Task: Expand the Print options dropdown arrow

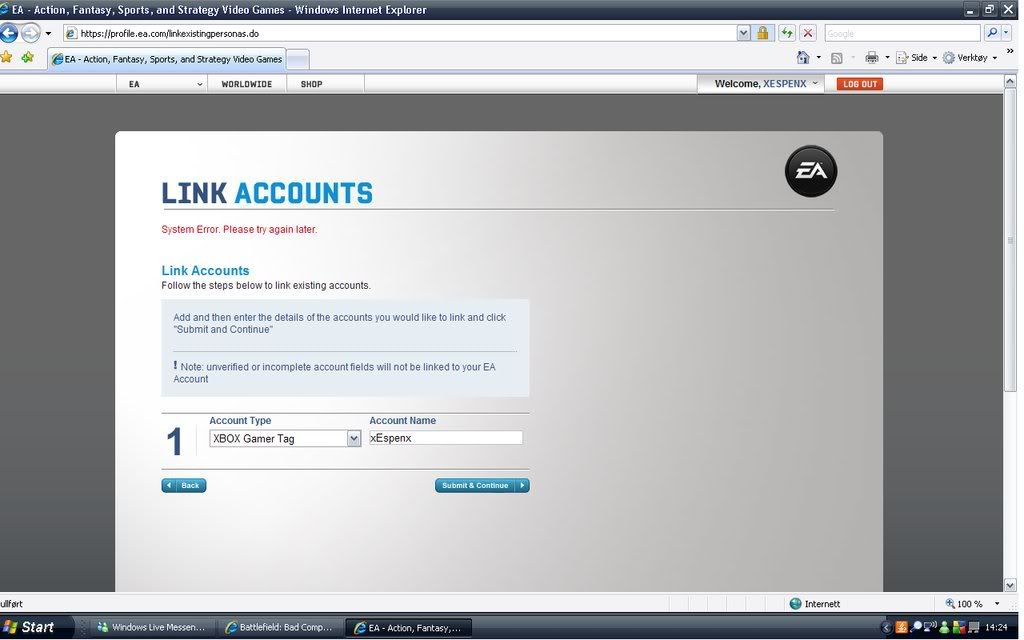Action: (x=887, y=57)
